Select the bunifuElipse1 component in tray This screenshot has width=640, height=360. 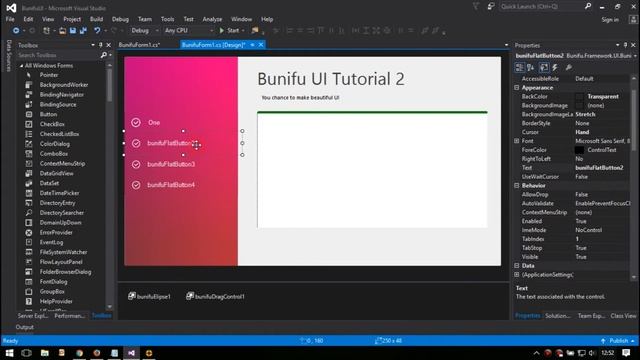(149, 296)
